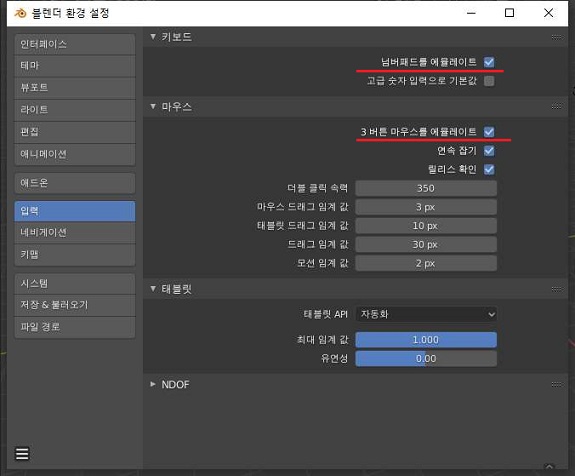This screenshot has height=476, width=575.
Task: Go to the 네비게이션 tab
Action: tap(75, 232)
